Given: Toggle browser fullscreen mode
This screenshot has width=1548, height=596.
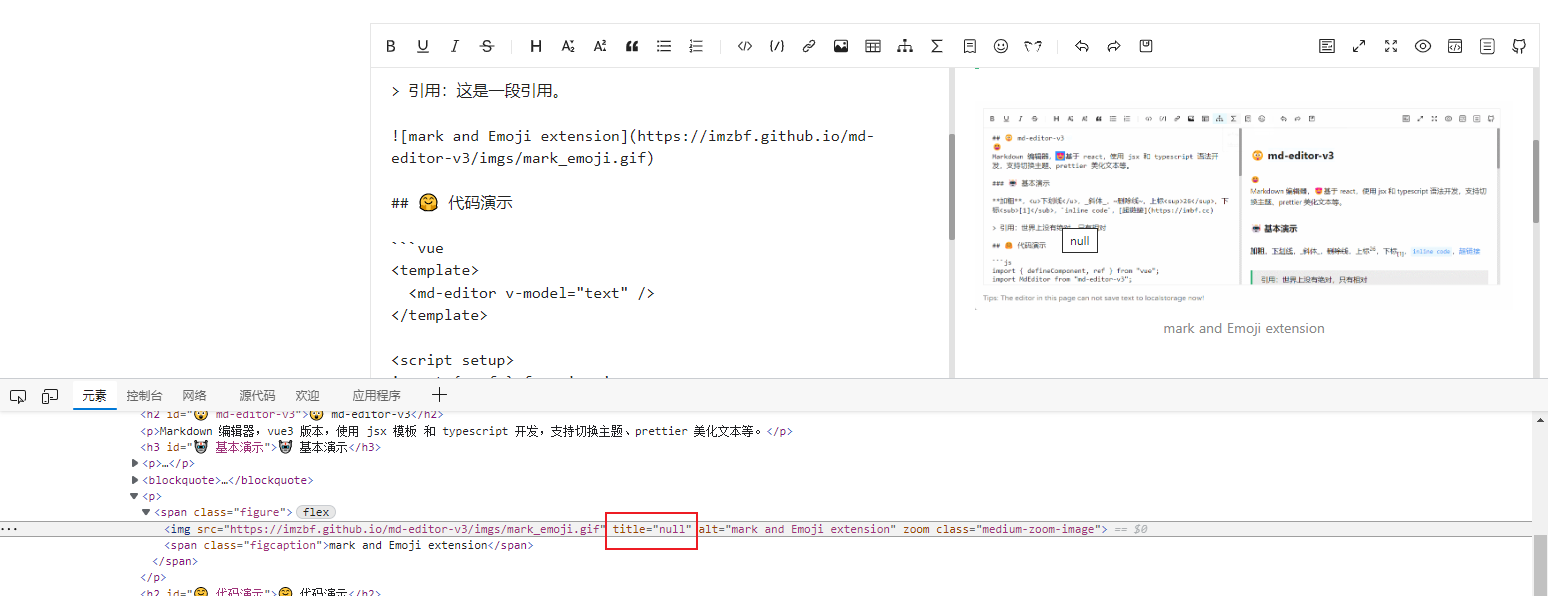Looking at the screenshot, I should click(1391, 46).
